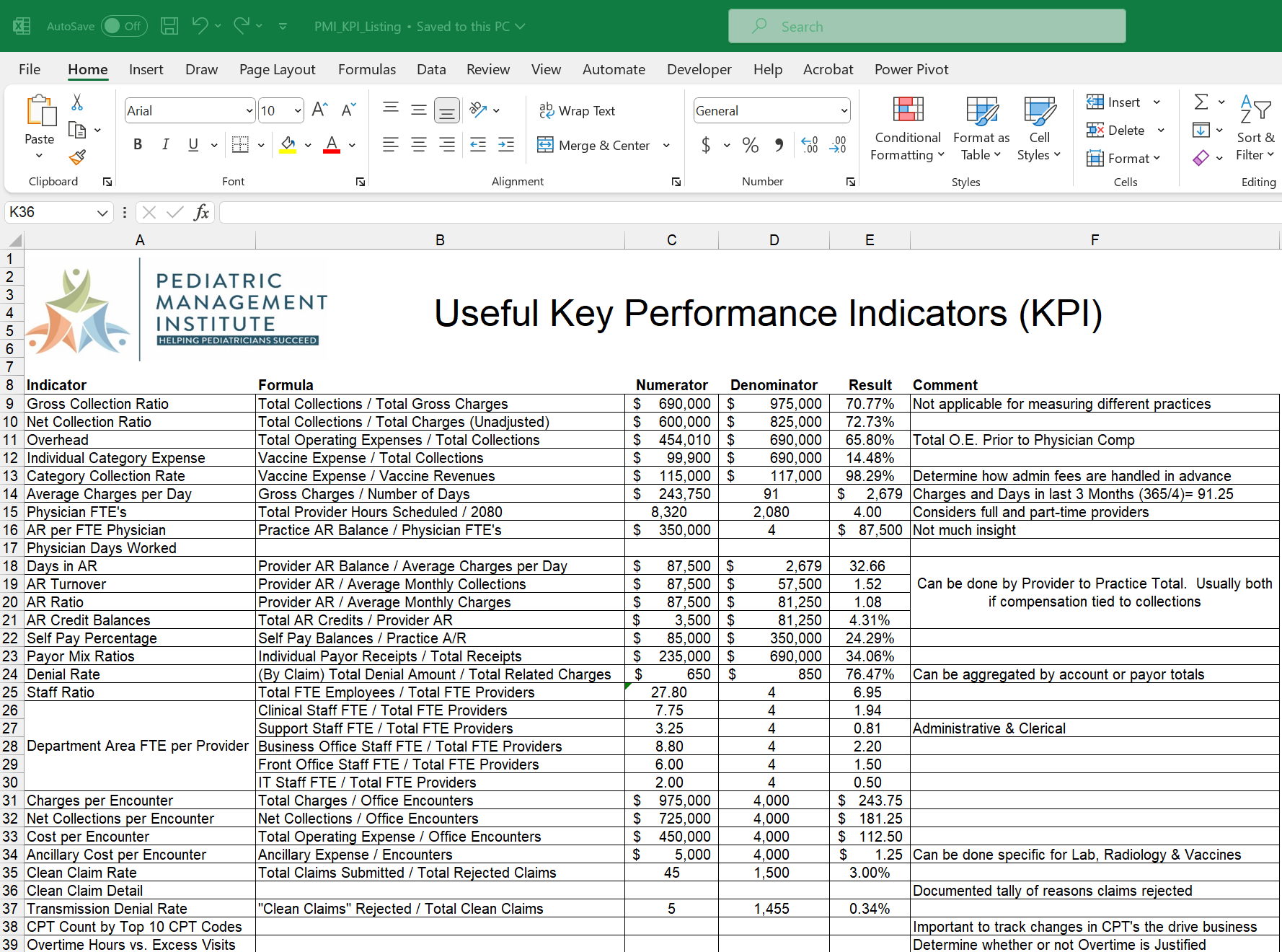Expand the Fill Color dropdown arrow
This screenshot has height=952, width=1282.
308,145
